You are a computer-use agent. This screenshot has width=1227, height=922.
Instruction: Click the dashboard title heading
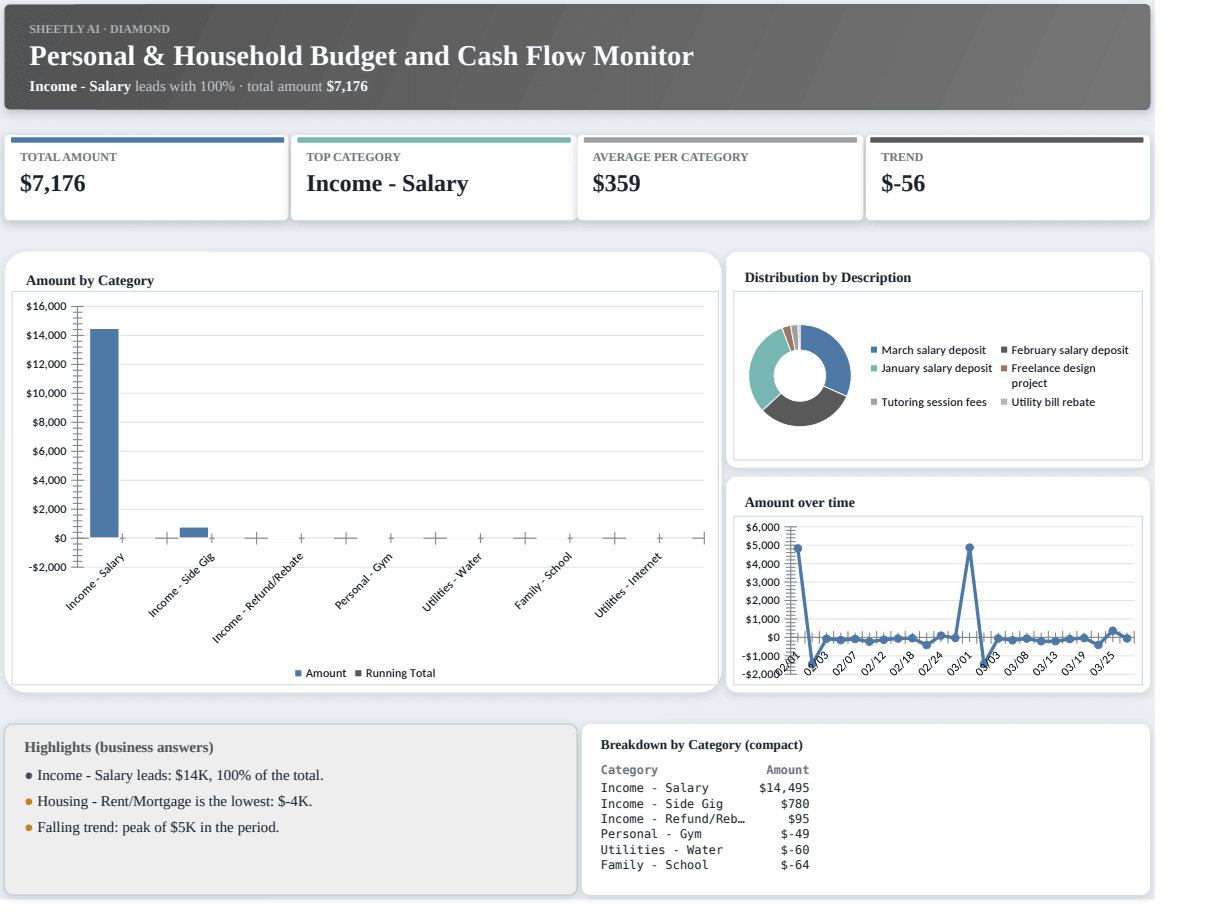coord(361,56)
